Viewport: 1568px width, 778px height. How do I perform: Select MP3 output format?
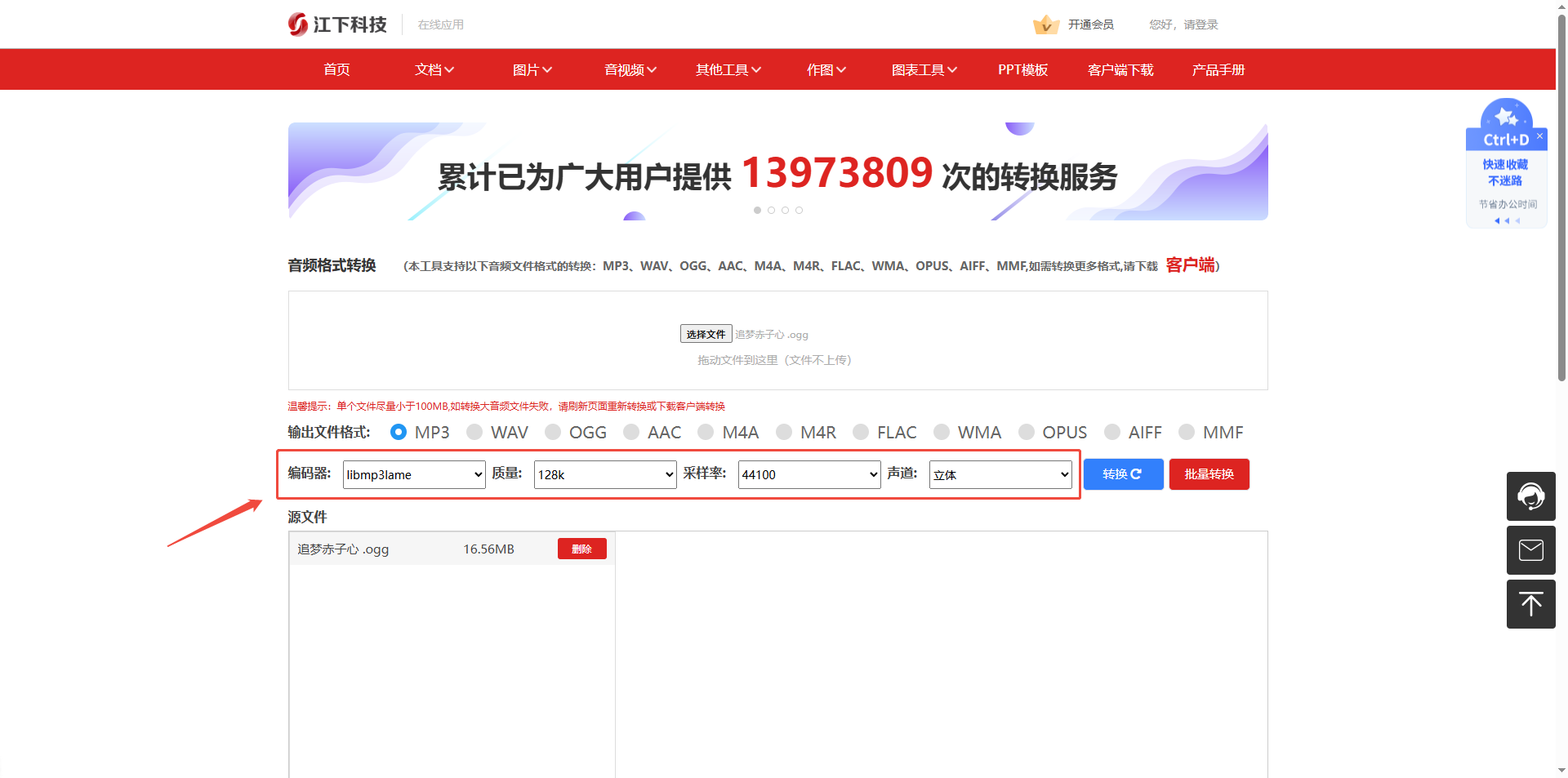coord(399,432)
